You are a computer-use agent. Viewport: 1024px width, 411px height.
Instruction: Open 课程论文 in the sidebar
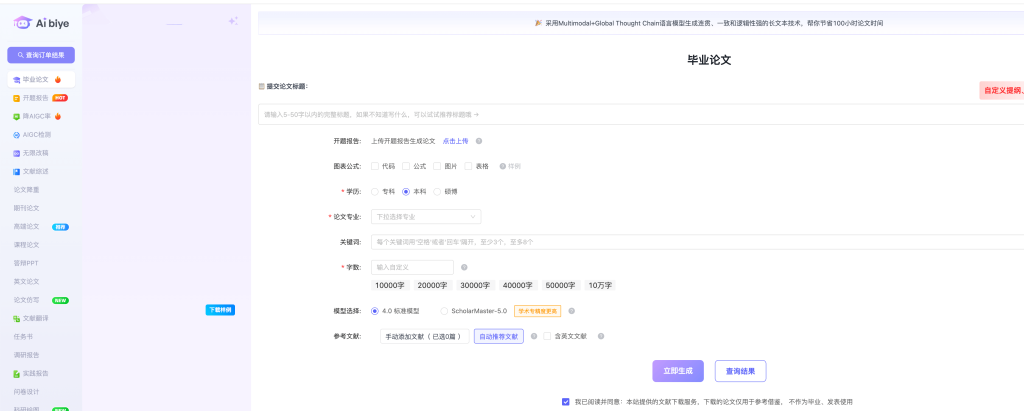coord(27,245)
